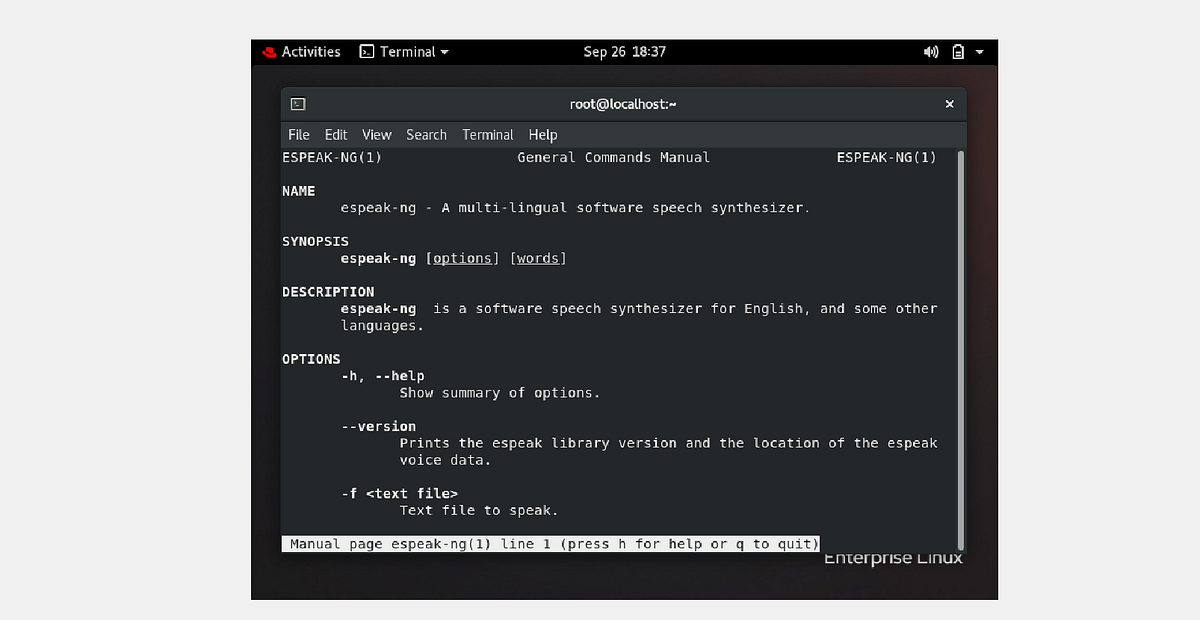Screen dimensions: 1200x620
Task: Open the View menu
Action: tap(376, 134)
